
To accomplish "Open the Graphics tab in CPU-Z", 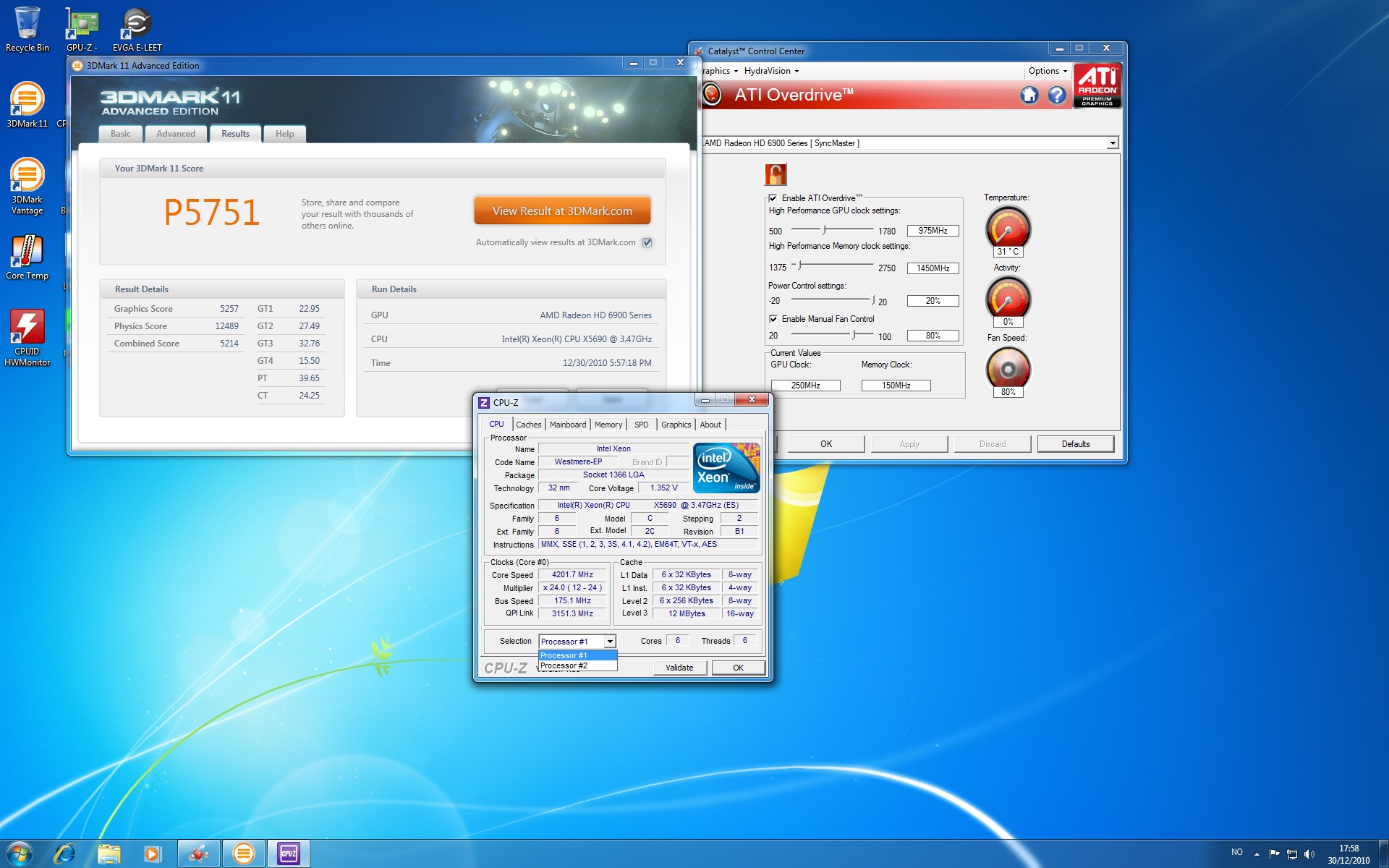I will [x=676, y=425].
